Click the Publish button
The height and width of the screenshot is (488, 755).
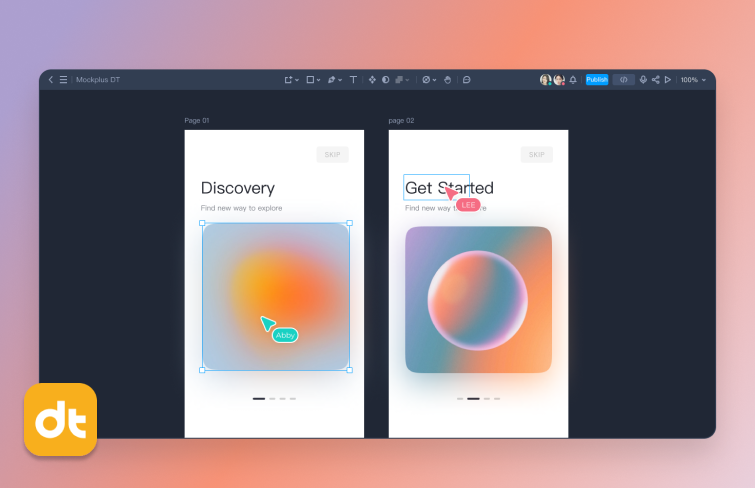[x=597, y=80]
